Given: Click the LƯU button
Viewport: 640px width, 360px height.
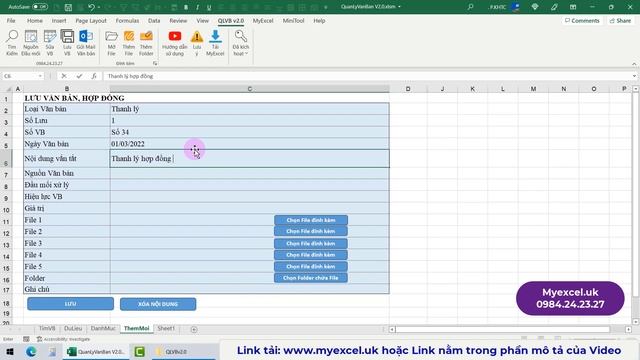Looking at the screenshot, I should [x=70, y=304].
